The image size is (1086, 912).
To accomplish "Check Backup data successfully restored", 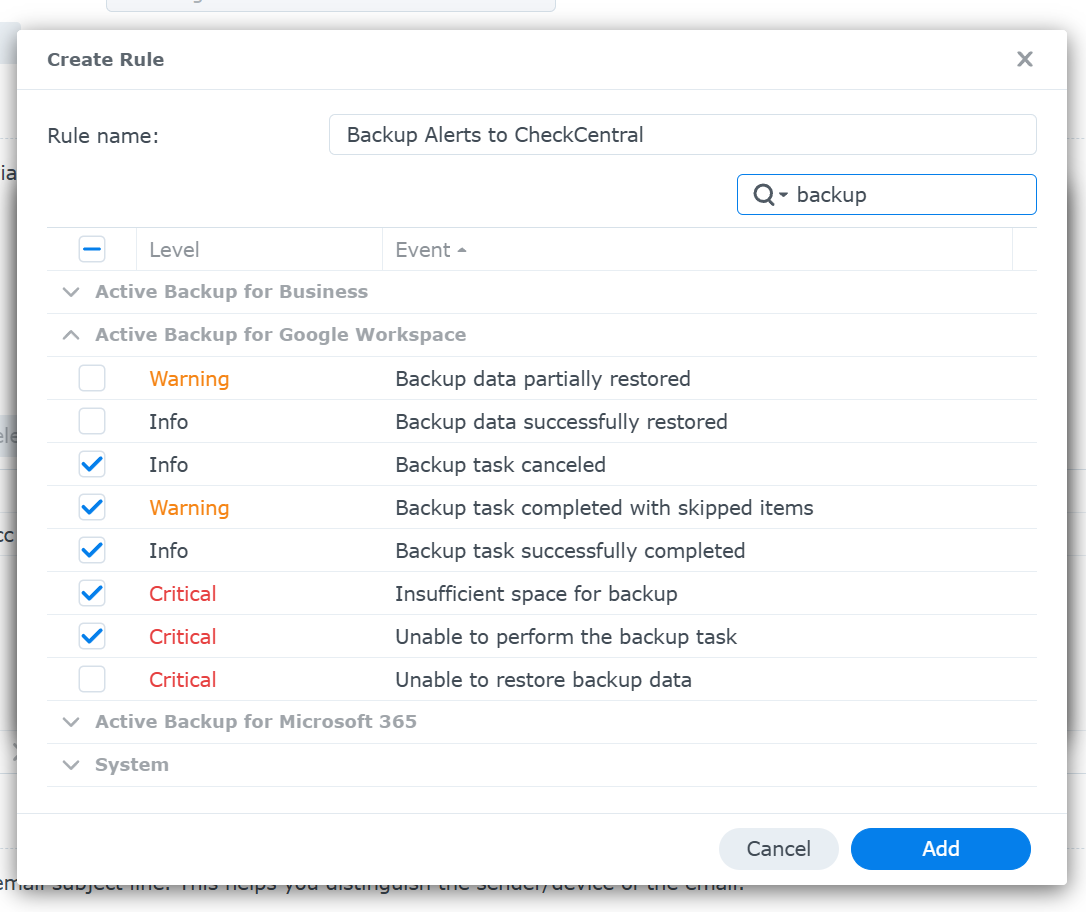I will [x=92, y=421].
